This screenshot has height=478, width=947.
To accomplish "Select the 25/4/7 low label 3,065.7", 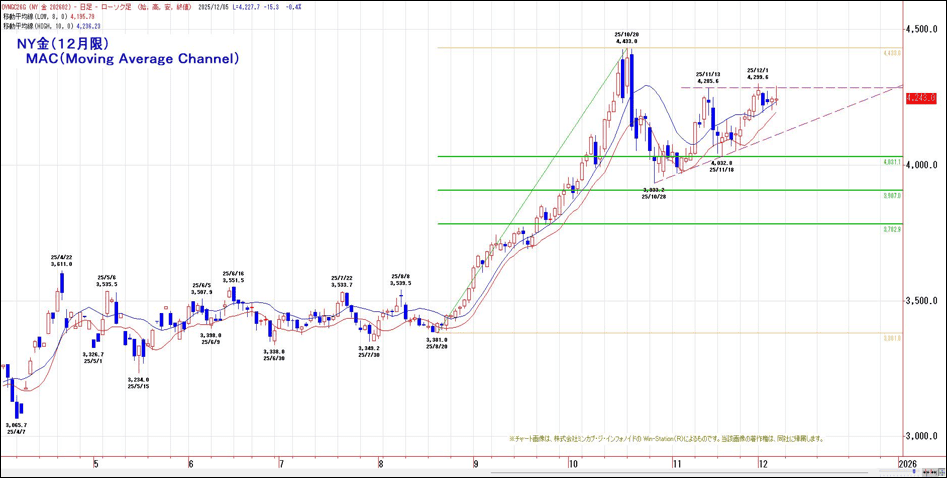I will pyautogui.click(x=17, y=428).
